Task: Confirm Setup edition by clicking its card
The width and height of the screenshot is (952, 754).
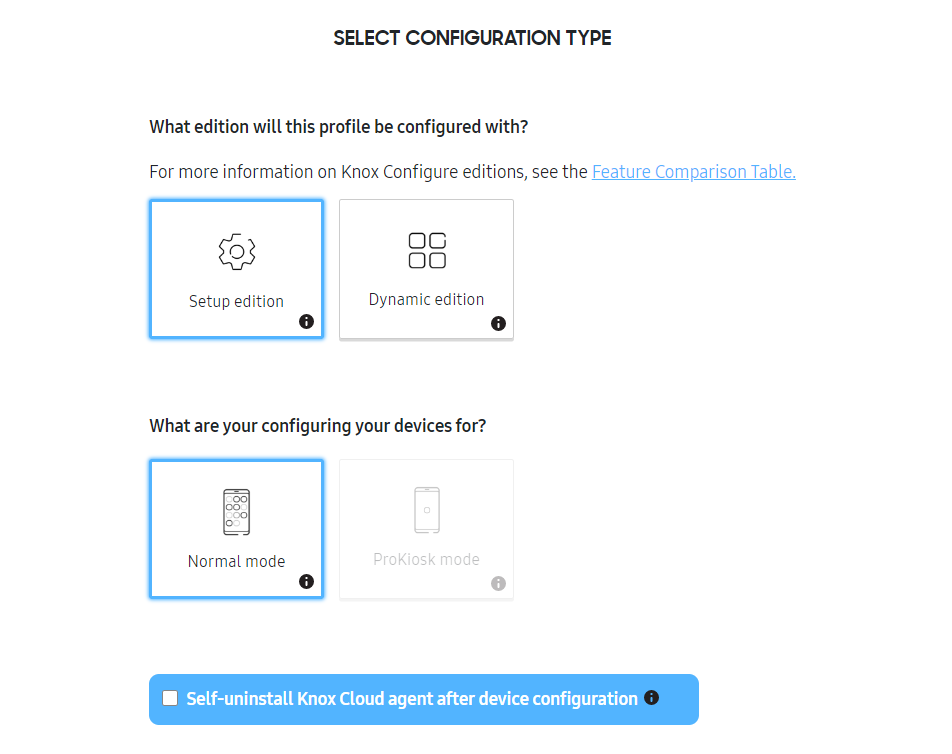Action: click(x=236, y=269)
